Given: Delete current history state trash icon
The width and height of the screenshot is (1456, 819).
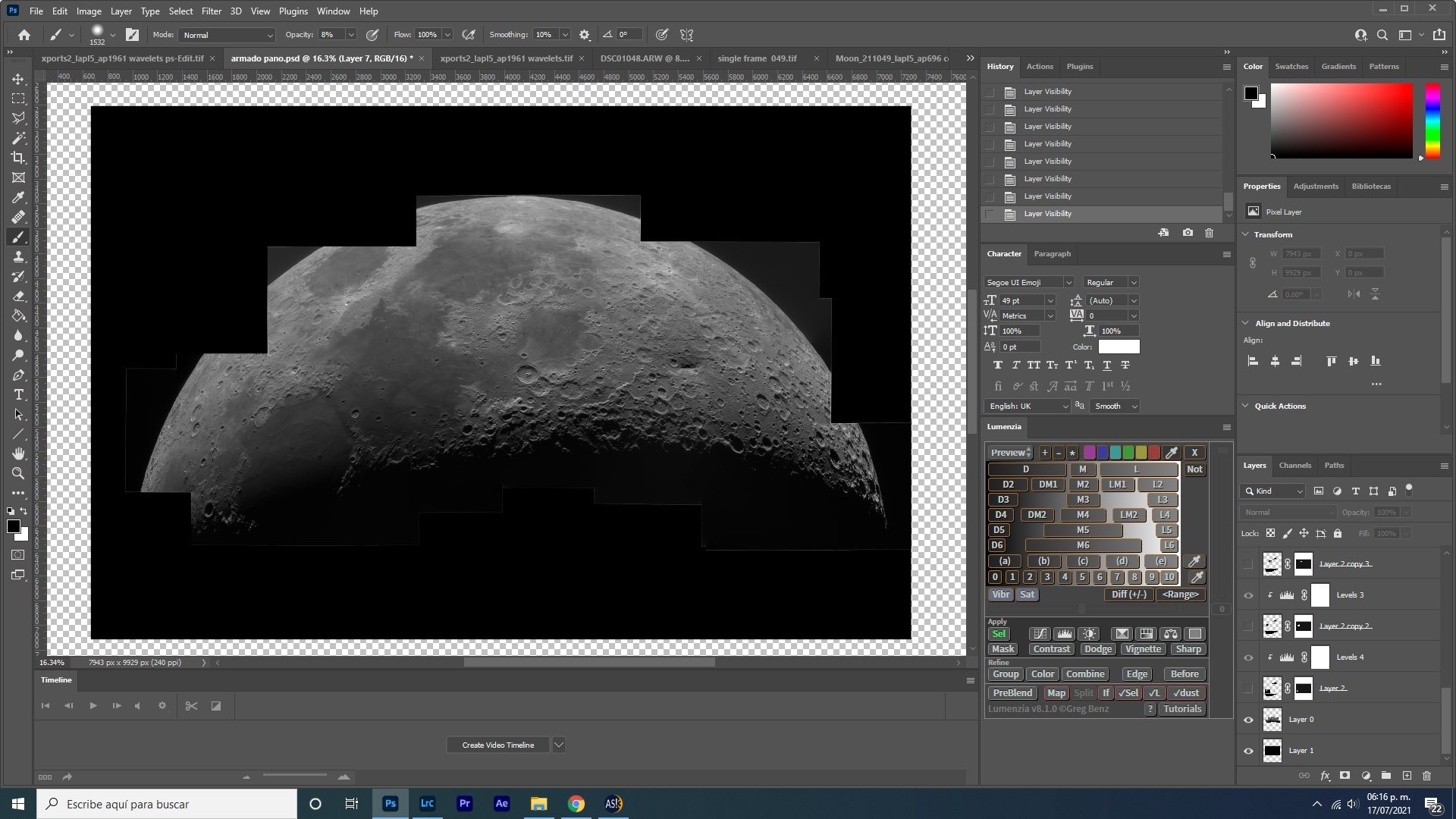Looking at the screenshot, I should [x=1209, y=233].
